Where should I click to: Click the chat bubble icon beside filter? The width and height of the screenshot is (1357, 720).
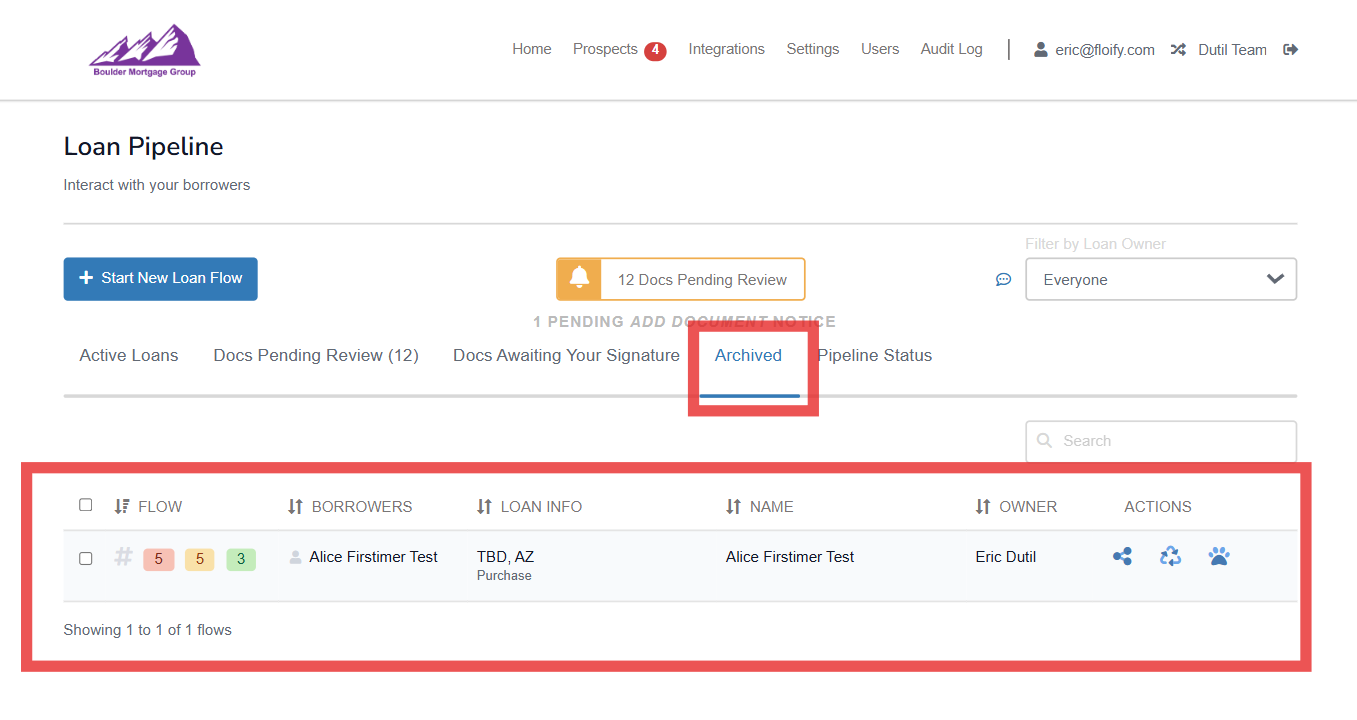tap(1003, 280)
